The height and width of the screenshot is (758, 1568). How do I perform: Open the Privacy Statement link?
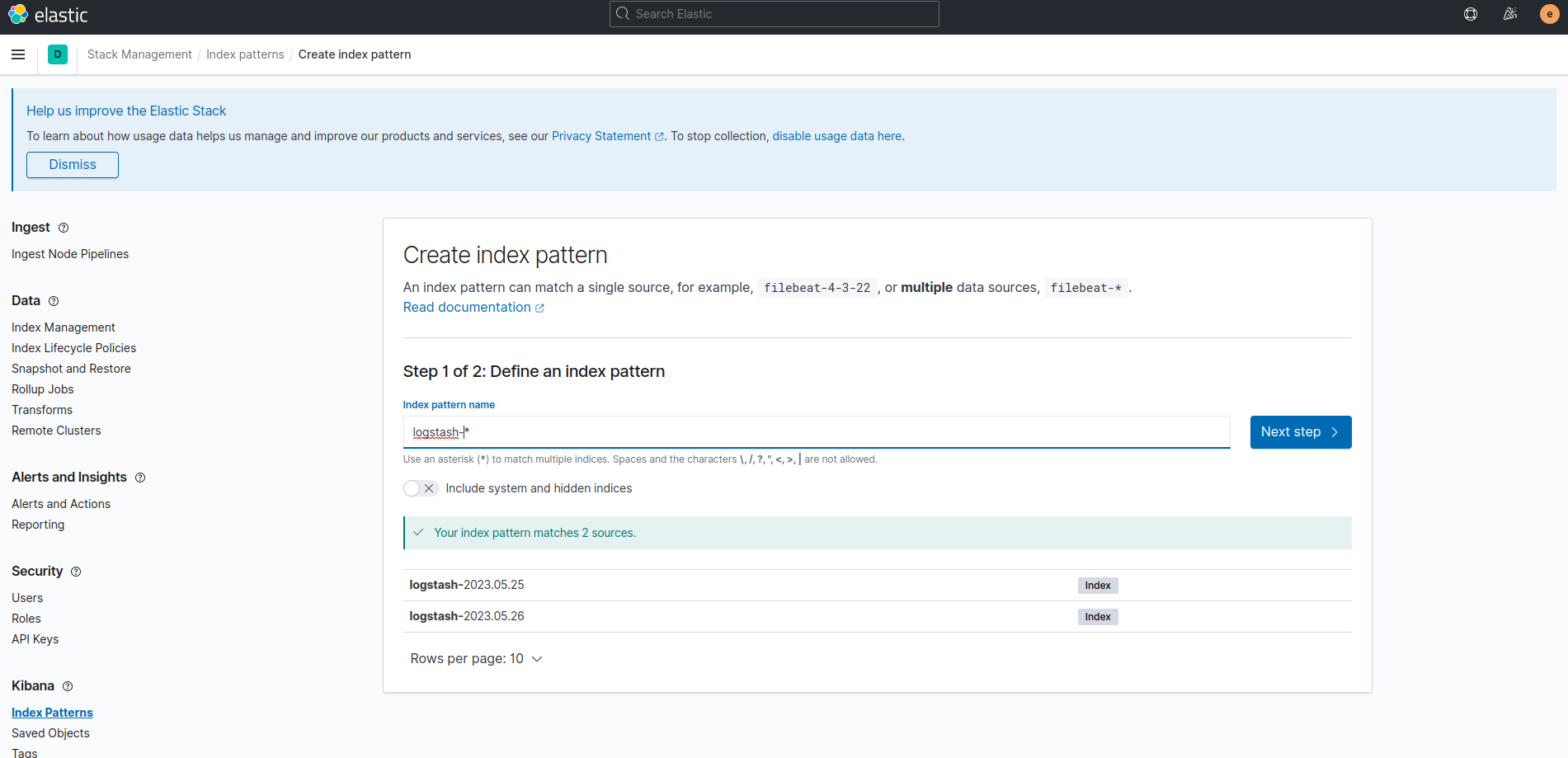pyautogui.click(x=601, y=136)
